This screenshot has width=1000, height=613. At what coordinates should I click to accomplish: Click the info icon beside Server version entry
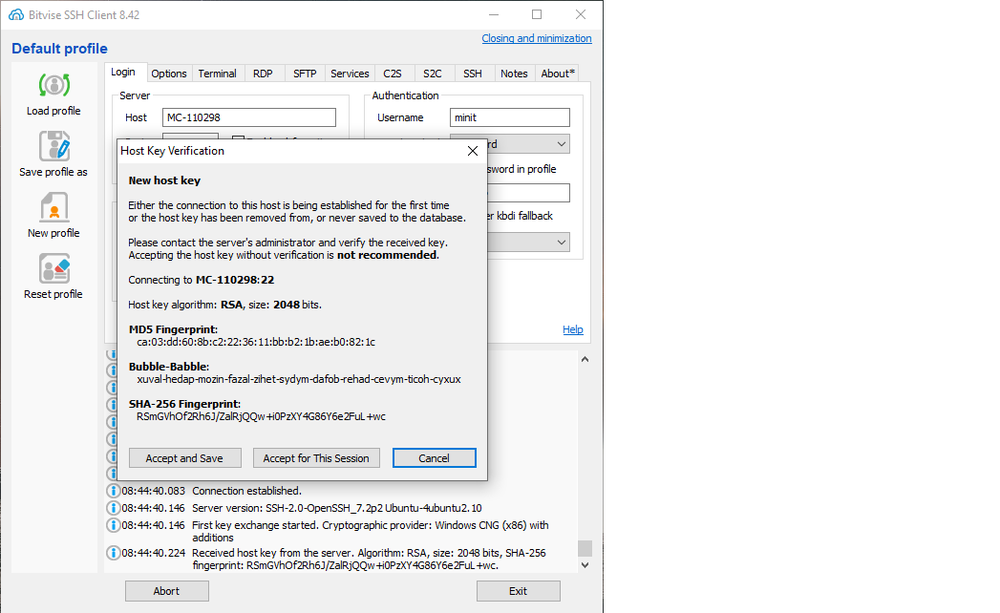pyautogui.click(x=112, y=510)
